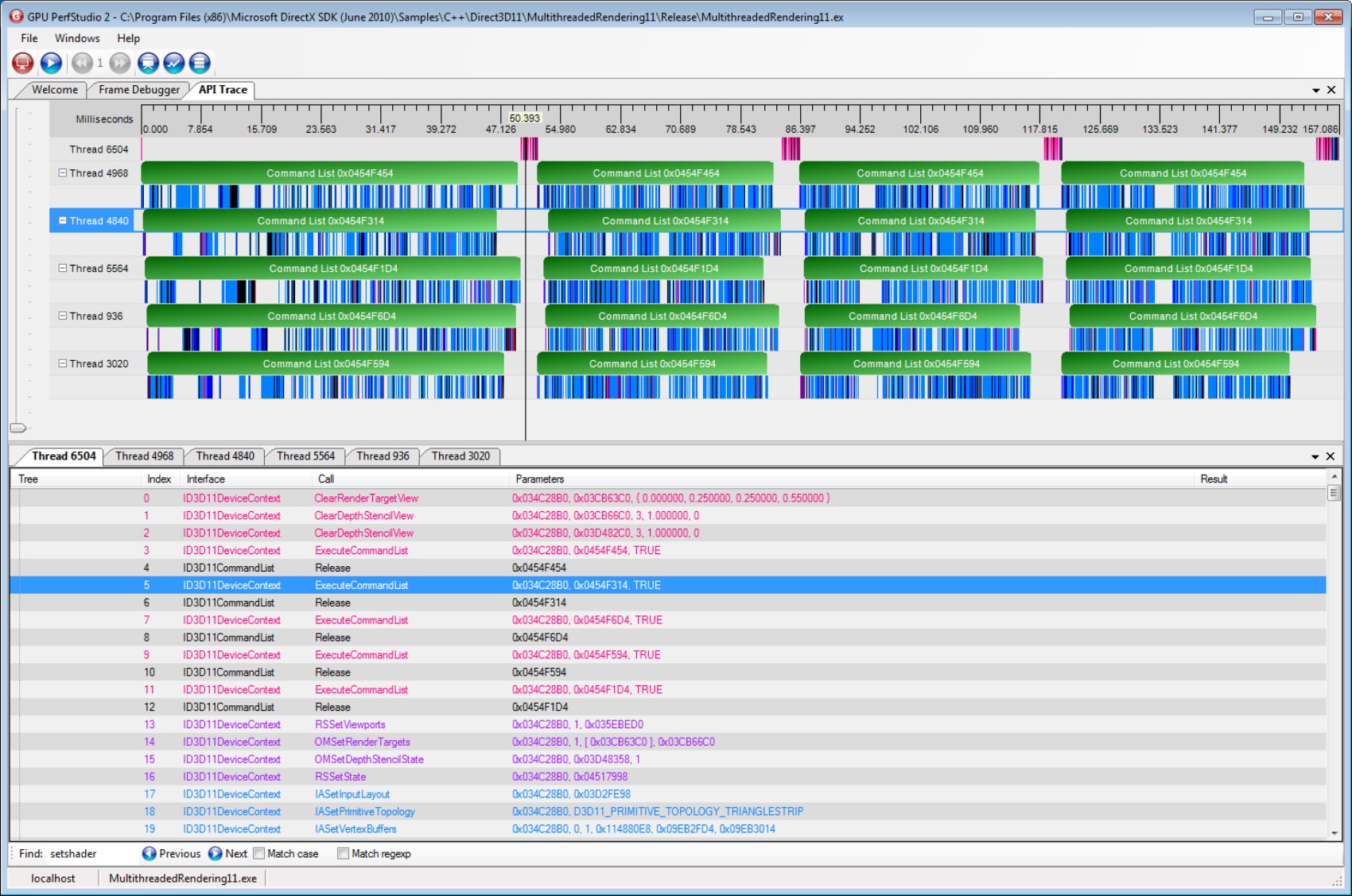This screenshot has height=896, width=1352.
Task: Click the API trace stacked-list toolbar icon
Action: 200,63
